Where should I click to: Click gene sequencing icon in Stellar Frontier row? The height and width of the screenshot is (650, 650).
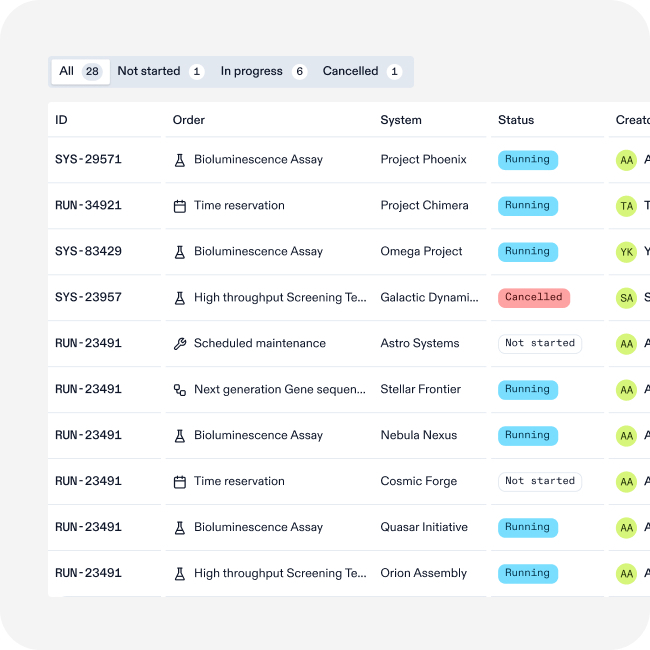coord(180,390)
